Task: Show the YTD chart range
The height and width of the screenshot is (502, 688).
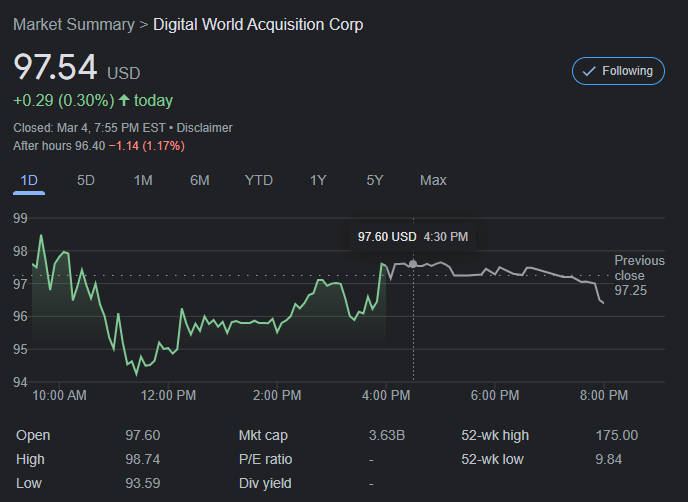Action: (259, 180)
